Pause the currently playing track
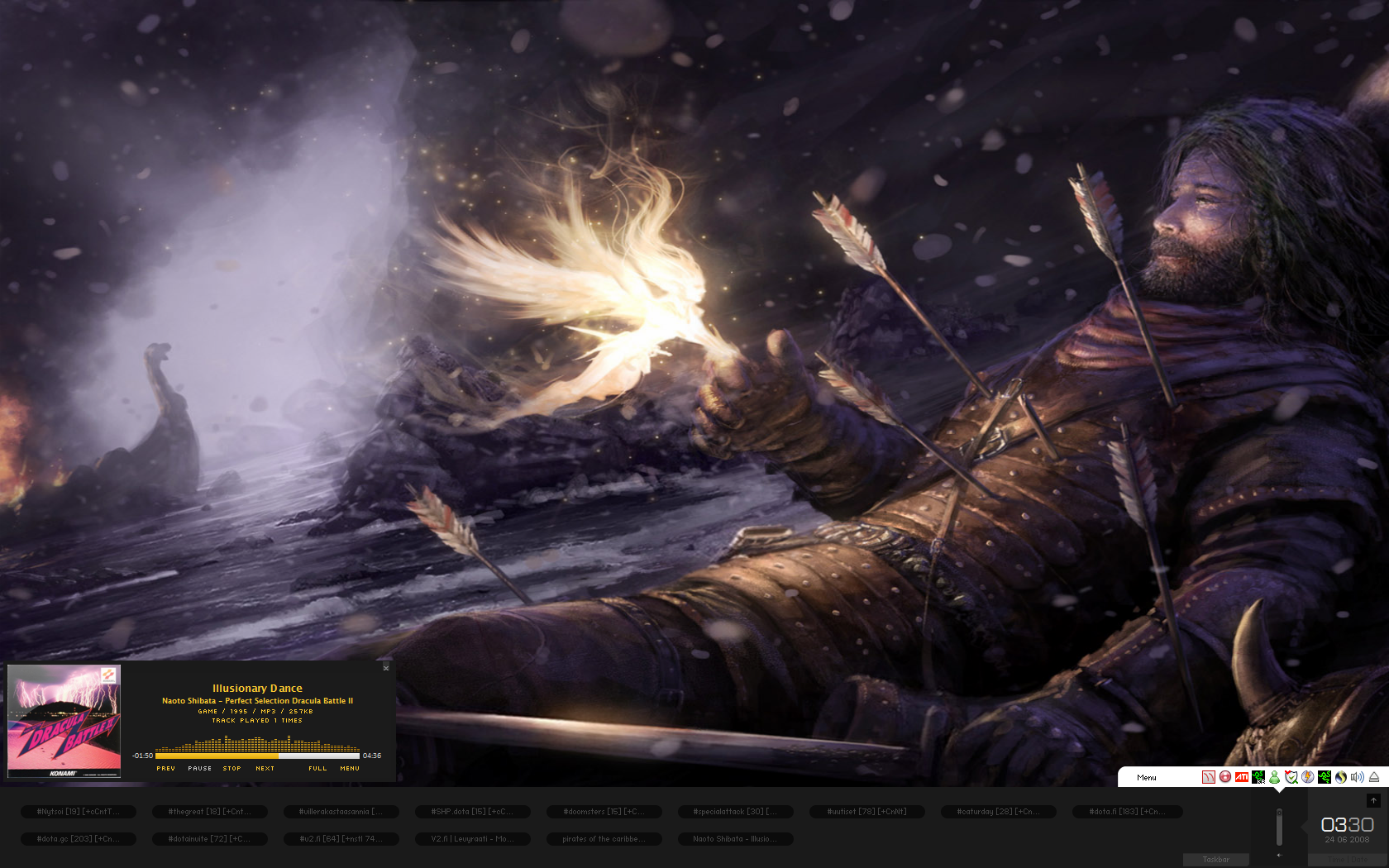 tap(199, 769)
